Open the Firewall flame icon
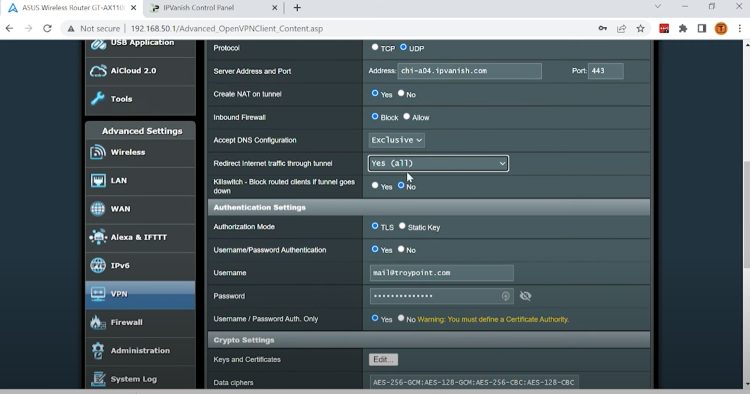Viewport: 750px width, 394px height. point(98,322)
